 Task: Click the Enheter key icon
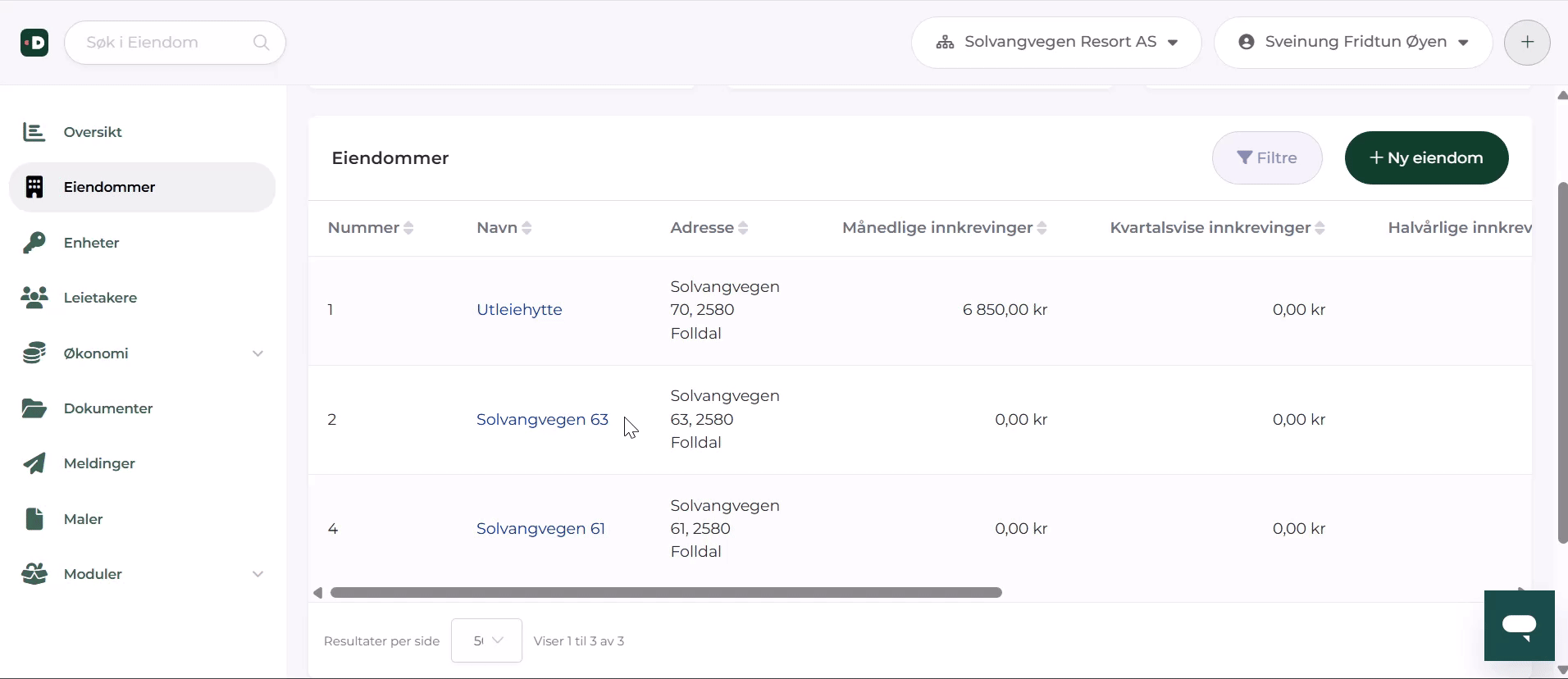pyautogui.click(x=34, y=243)
